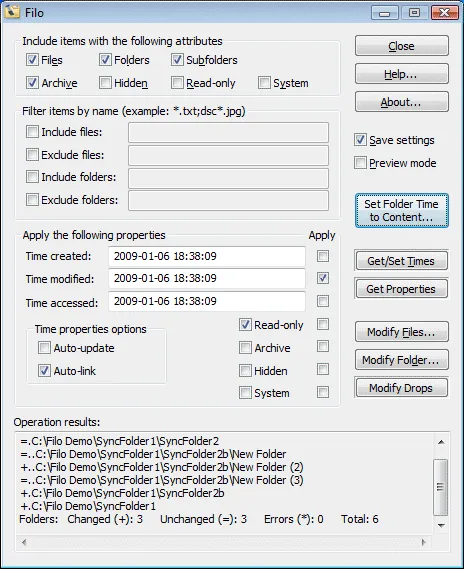
Task: Select the '+.C:\Filo Demo\SyncFolder1' result line
Action: (x=88, y=506)
